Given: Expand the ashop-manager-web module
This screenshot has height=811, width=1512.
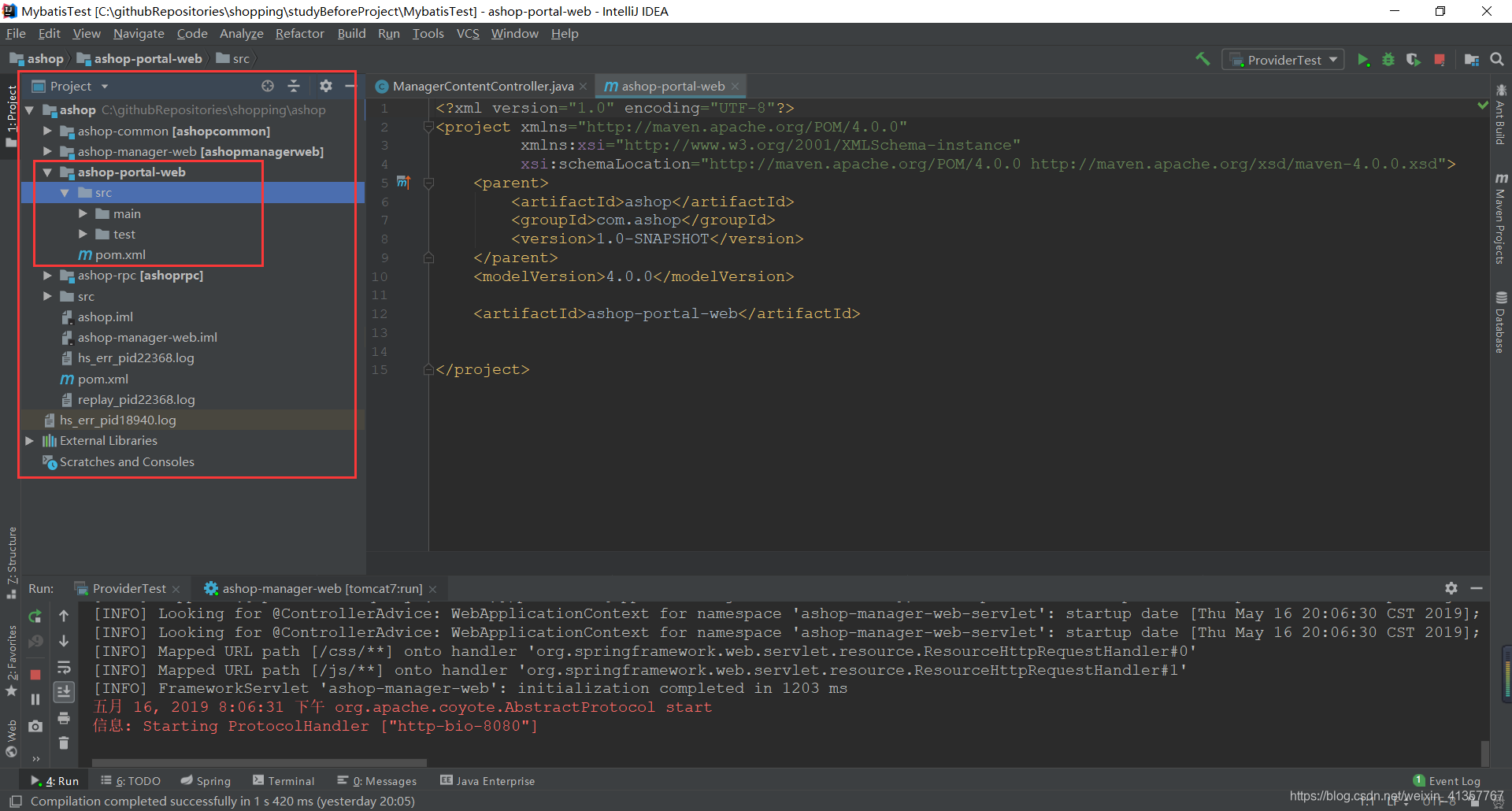Looking at the screenshot, I should click(x=47, y=151).
